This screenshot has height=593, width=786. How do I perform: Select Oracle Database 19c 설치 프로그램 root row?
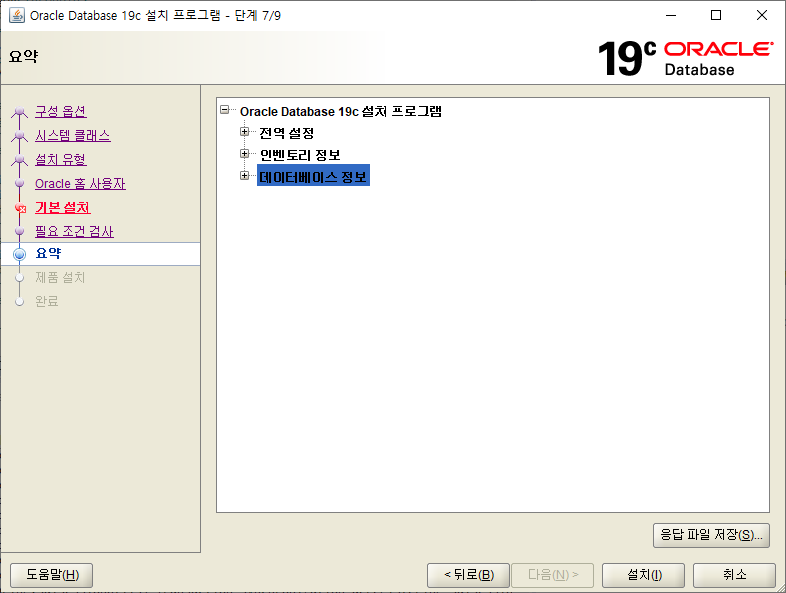340,111
